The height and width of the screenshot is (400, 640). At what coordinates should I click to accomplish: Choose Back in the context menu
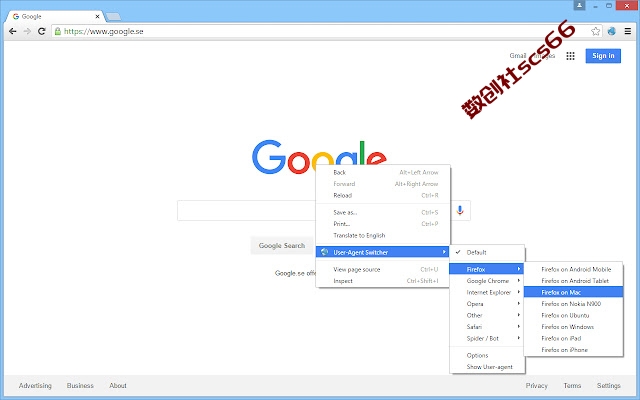(x=383, y=173)
